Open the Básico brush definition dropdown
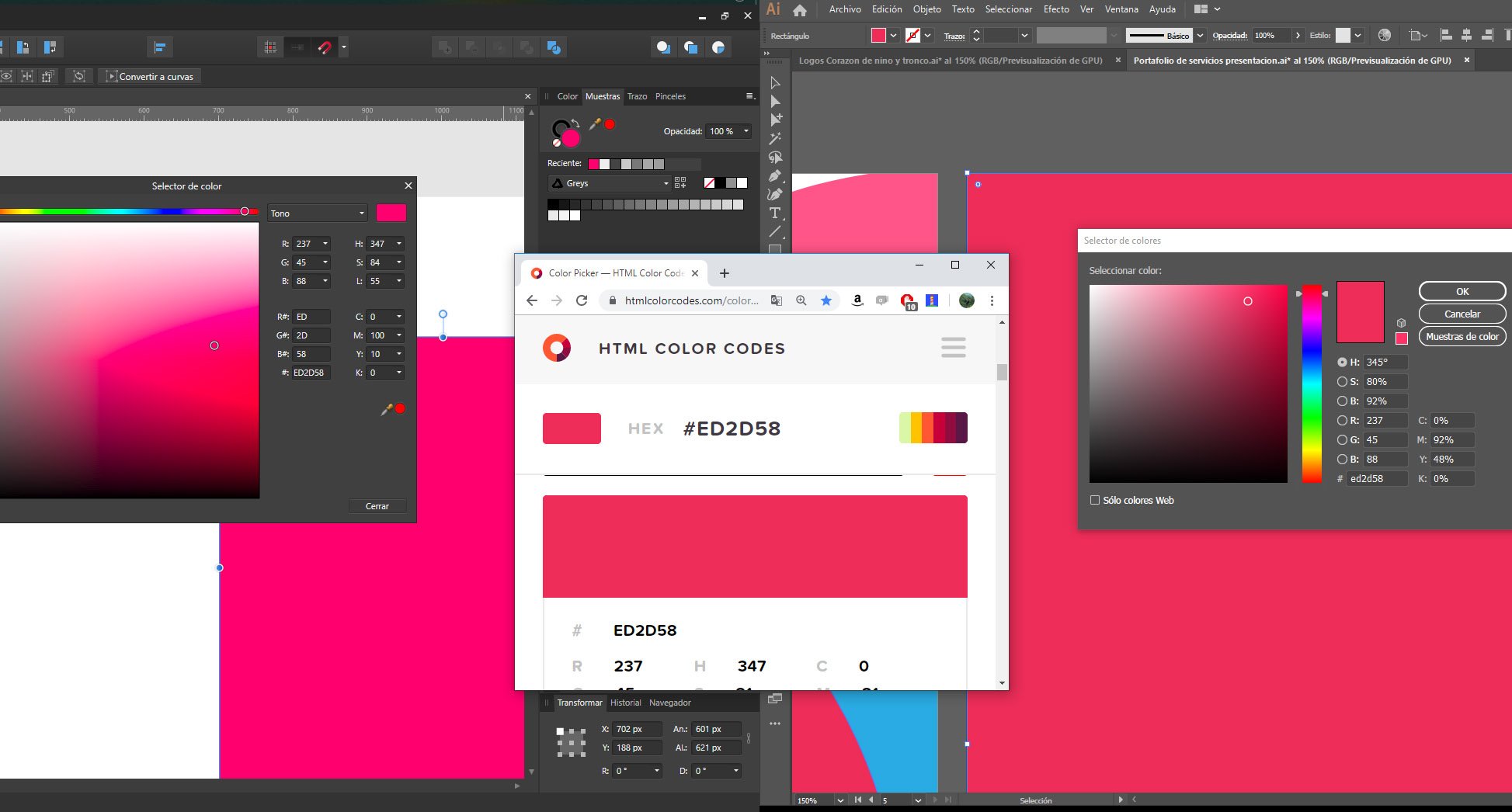1512x812 pixels. coord(1201,36)
